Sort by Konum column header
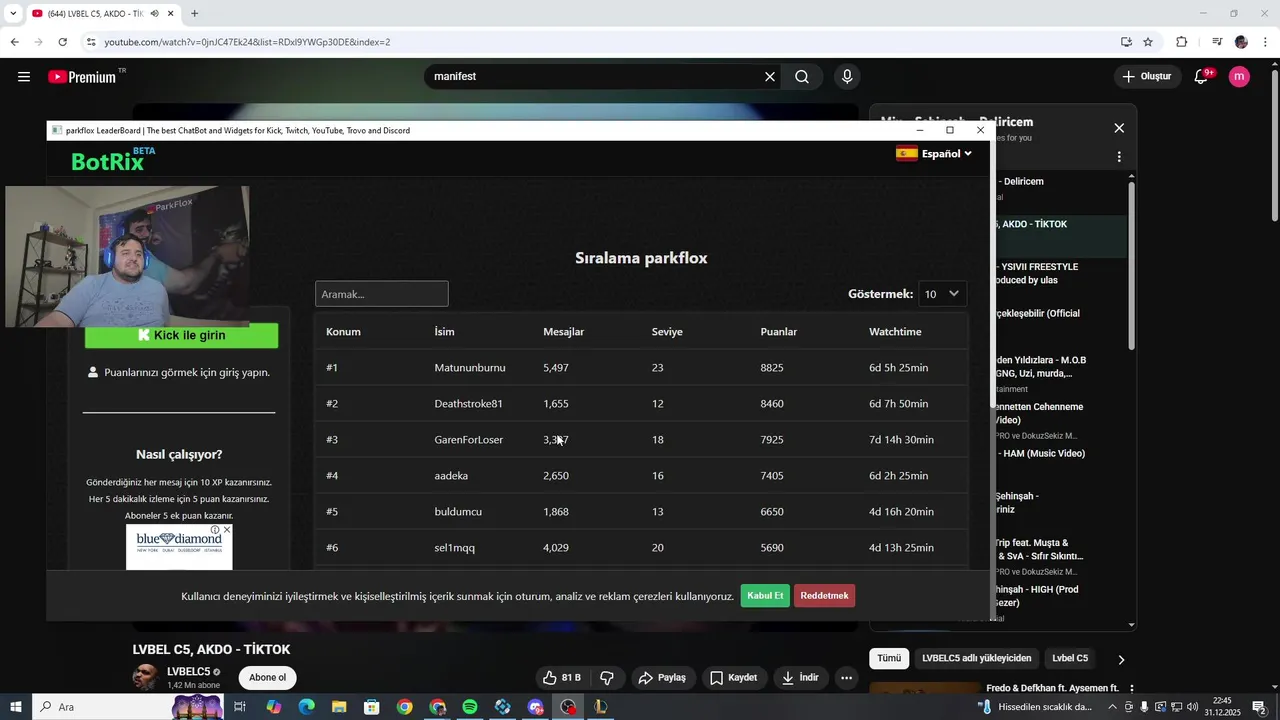Viewport: 1280px width, 720px height. (x=343, y=332)
